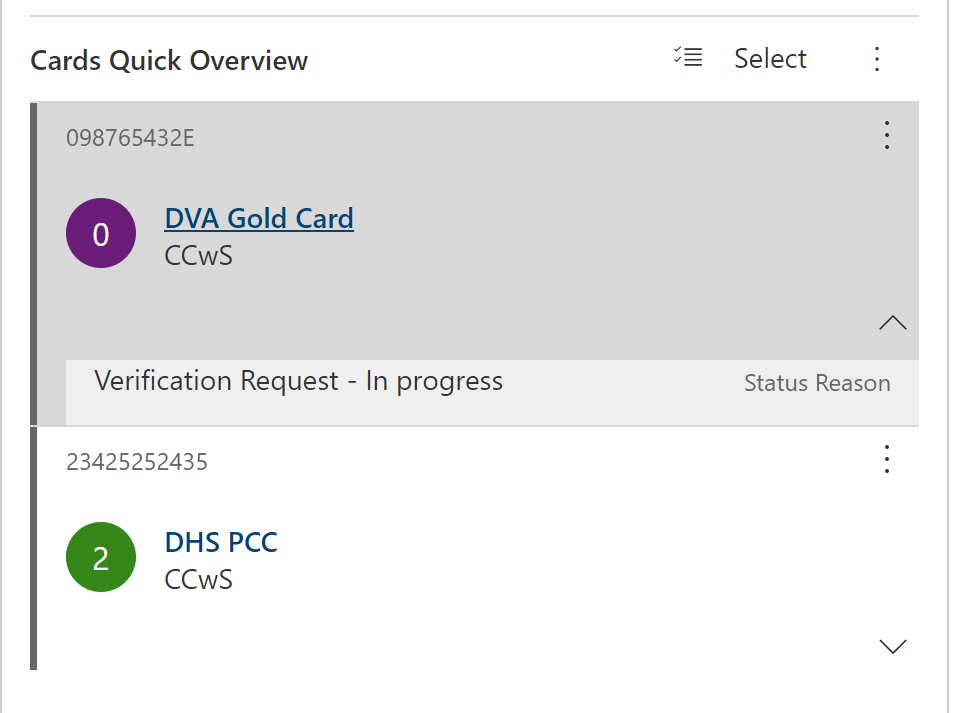Click the Status Reason label

[x=816, y=383]
